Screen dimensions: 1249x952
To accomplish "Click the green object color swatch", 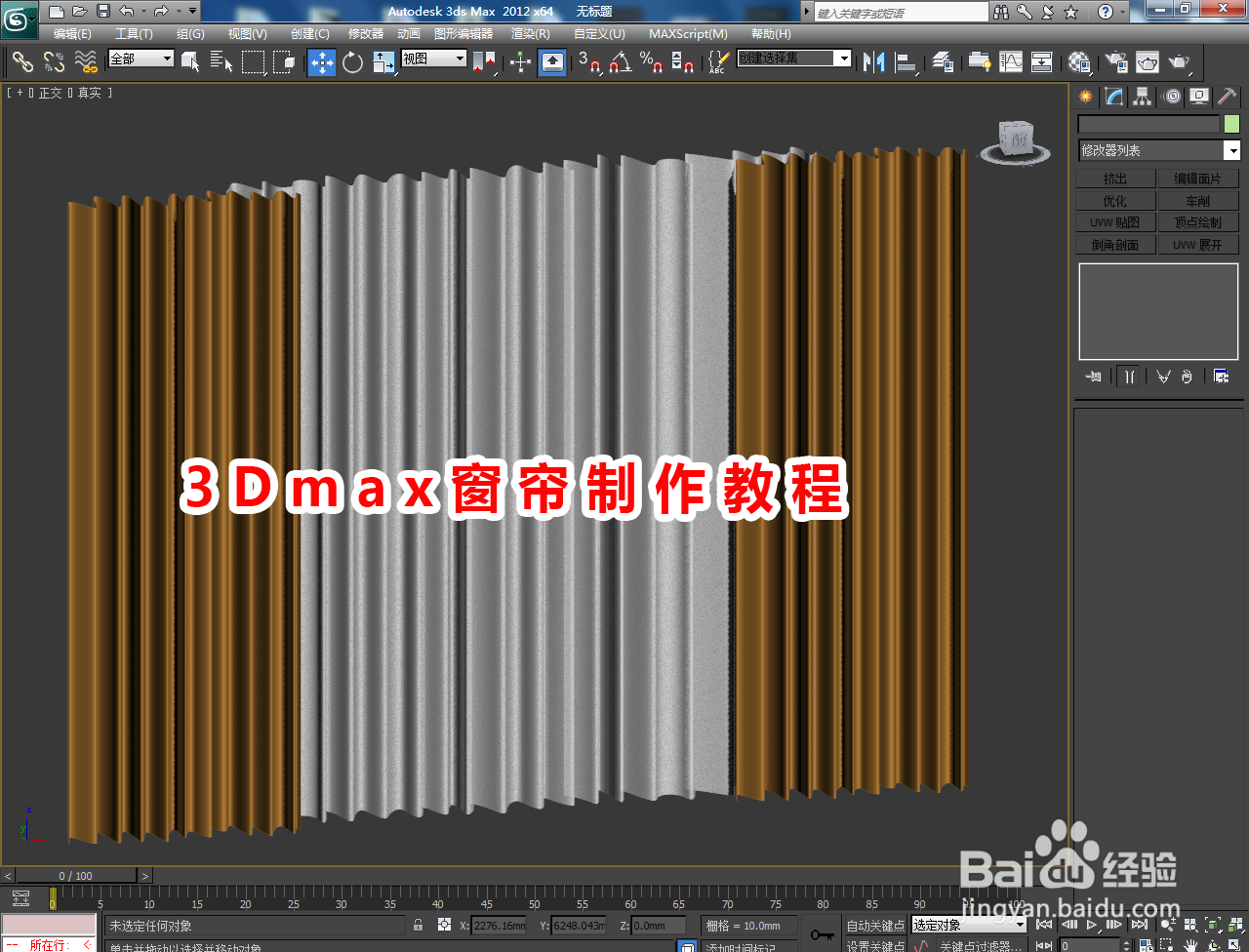I will 1231,124.
